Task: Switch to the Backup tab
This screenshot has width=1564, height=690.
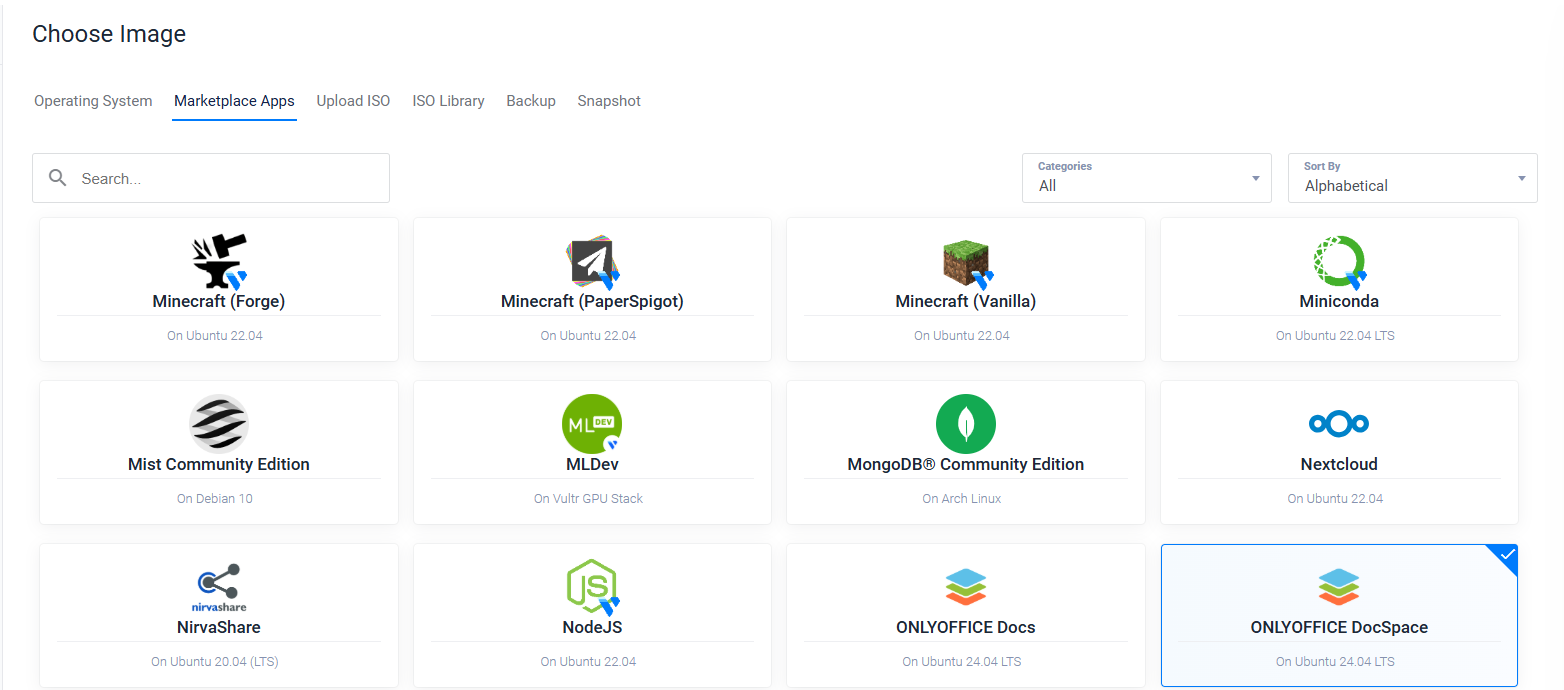Action: [x=531, y=101]
